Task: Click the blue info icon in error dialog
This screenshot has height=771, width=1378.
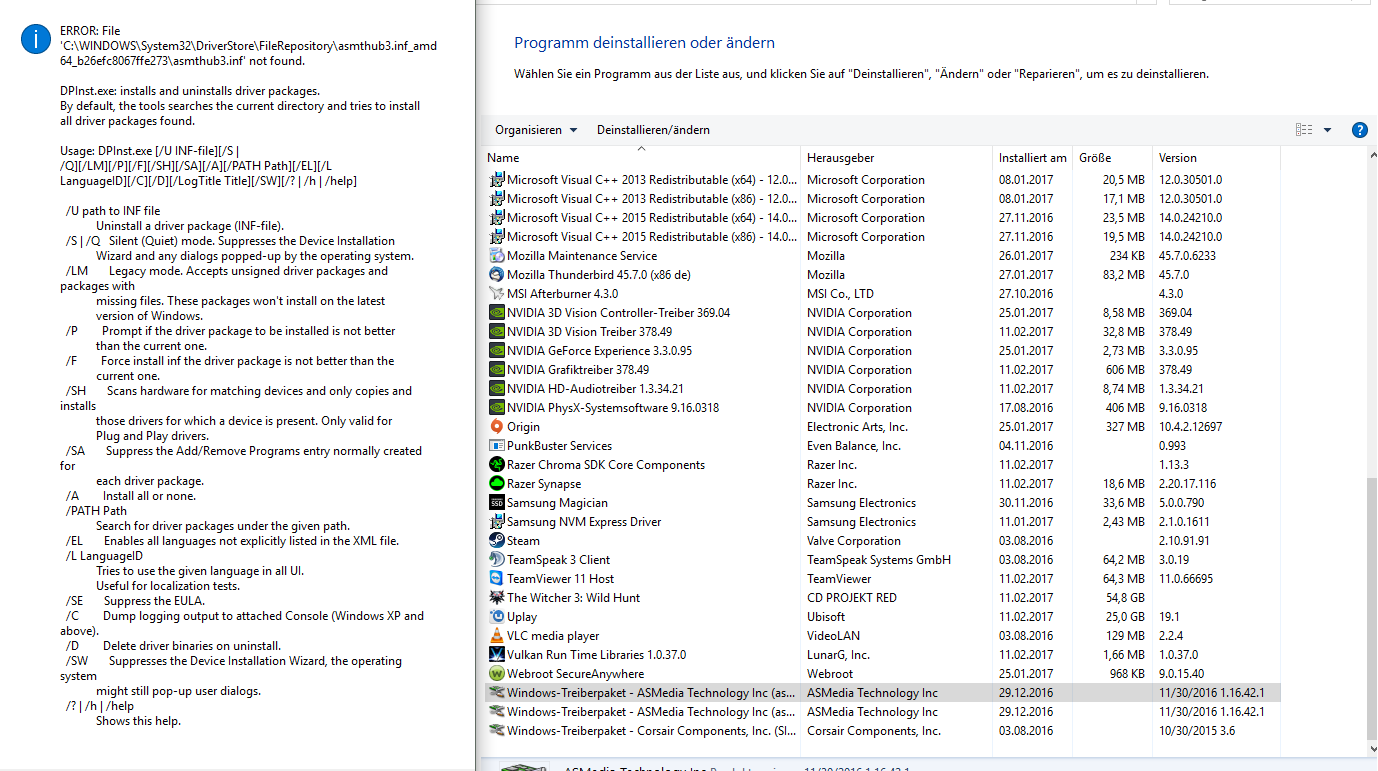Action: [x=36, y=38]
